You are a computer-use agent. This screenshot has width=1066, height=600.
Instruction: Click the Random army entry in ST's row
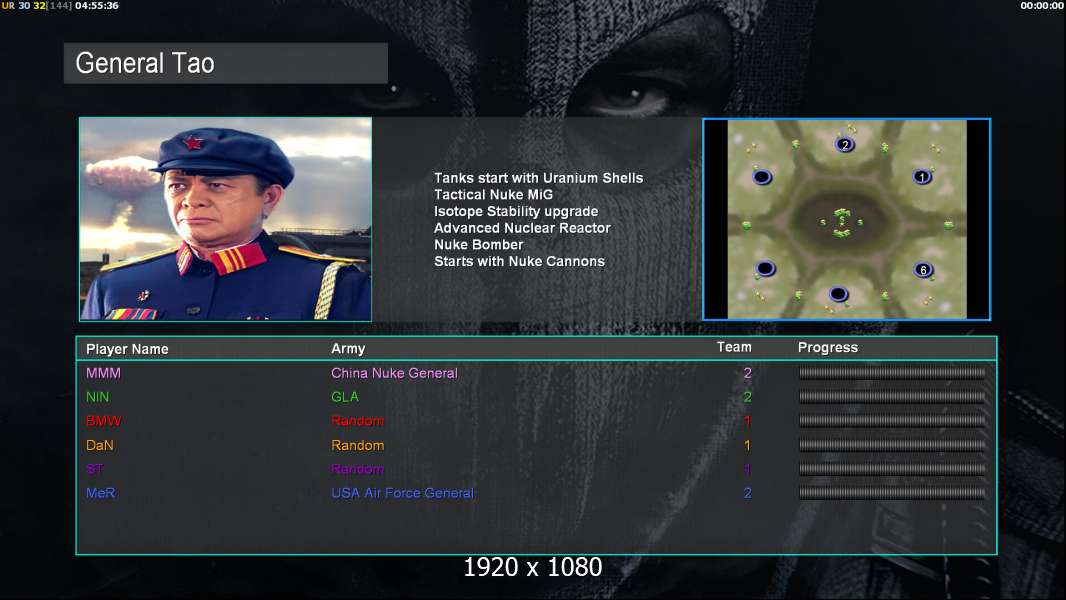pyautogui.click(x=358, y=470)
